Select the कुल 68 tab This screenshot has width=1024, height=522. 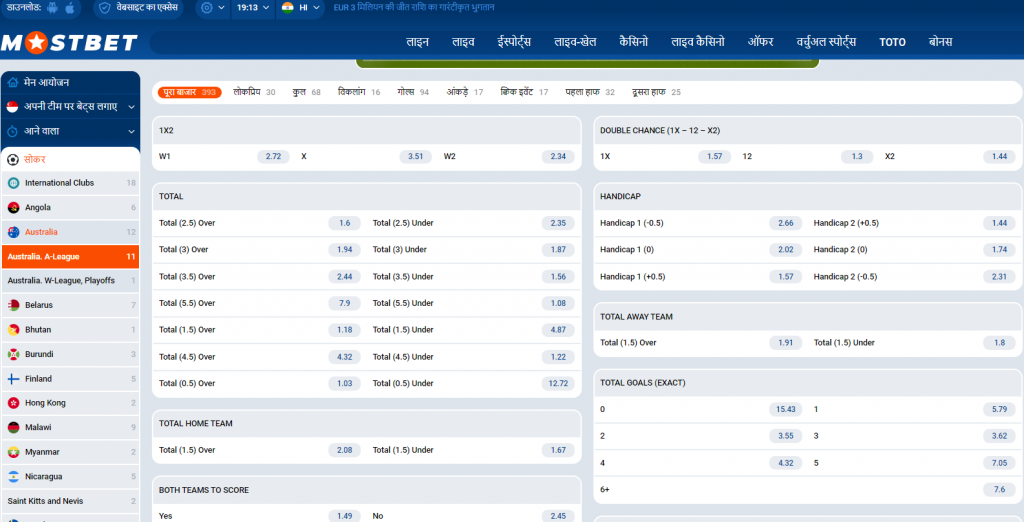307,92
